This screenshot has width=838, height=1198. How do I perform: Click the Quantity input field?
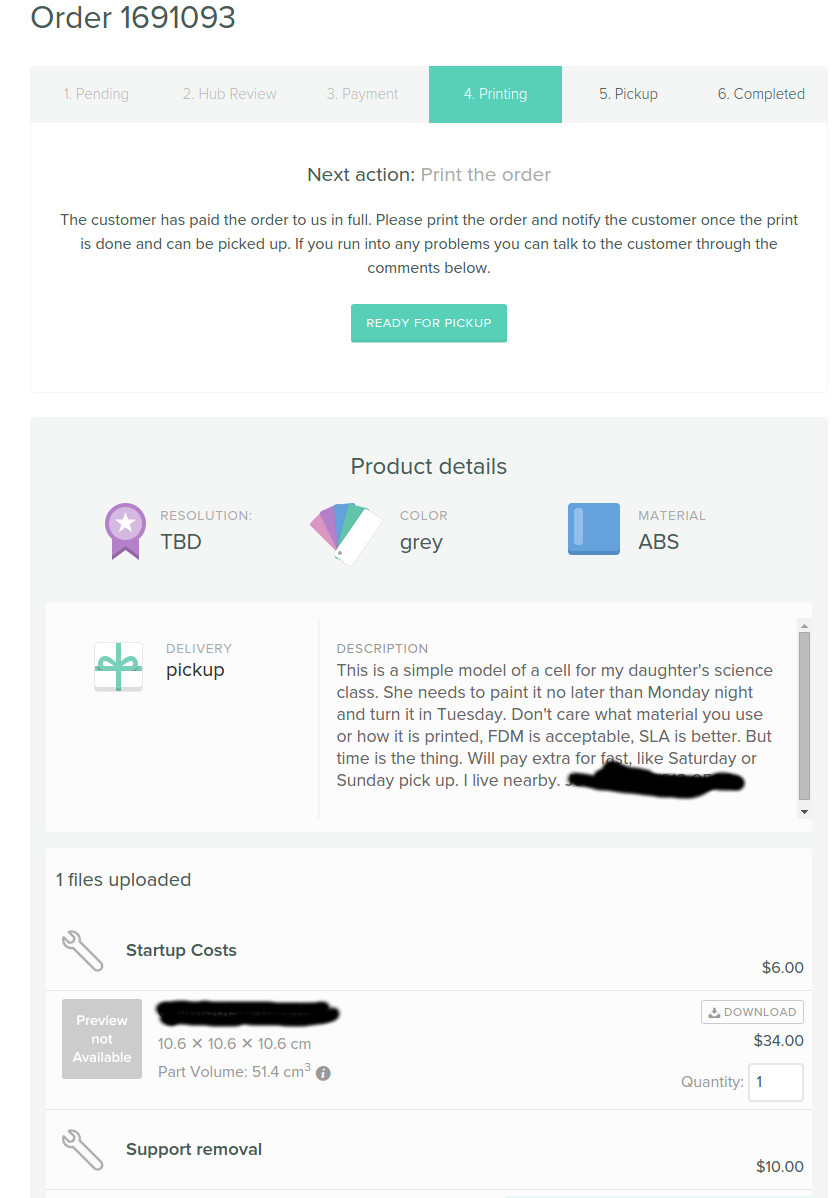(x=775, y=1082)
